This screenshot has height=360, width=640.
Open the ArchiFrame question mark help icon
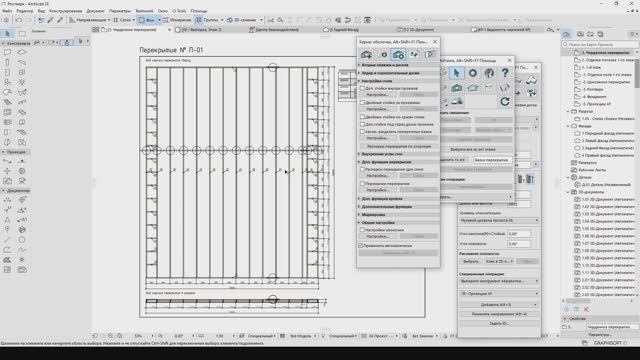505,73
